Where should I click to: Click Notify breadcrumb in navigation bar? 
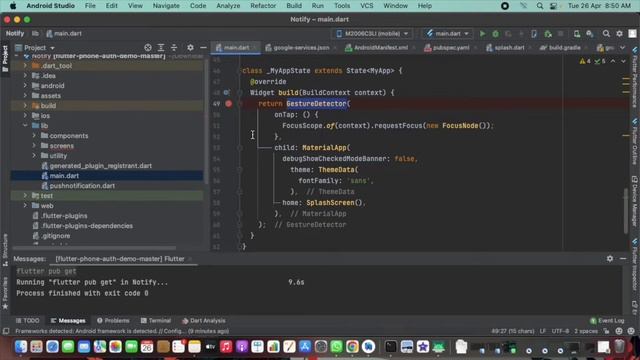coord(15,34)
